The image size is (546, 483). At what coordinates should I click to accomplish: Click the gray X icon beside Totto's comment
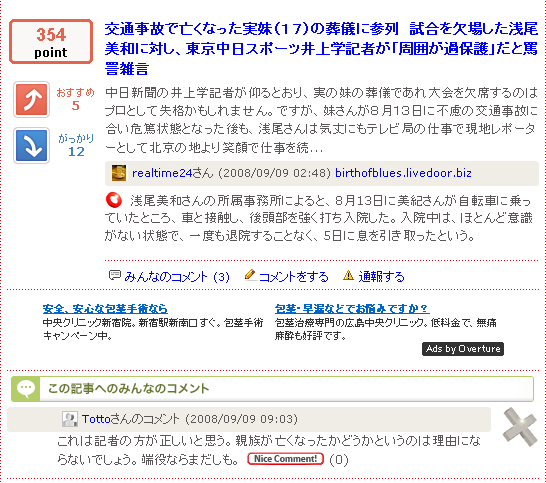point(520,427)
